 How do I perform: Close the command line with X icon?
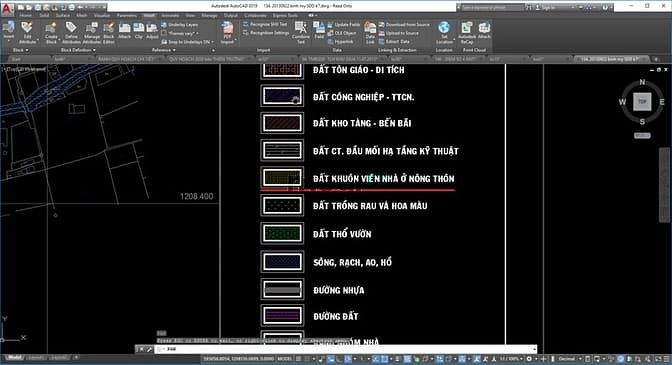pos(141,349)
